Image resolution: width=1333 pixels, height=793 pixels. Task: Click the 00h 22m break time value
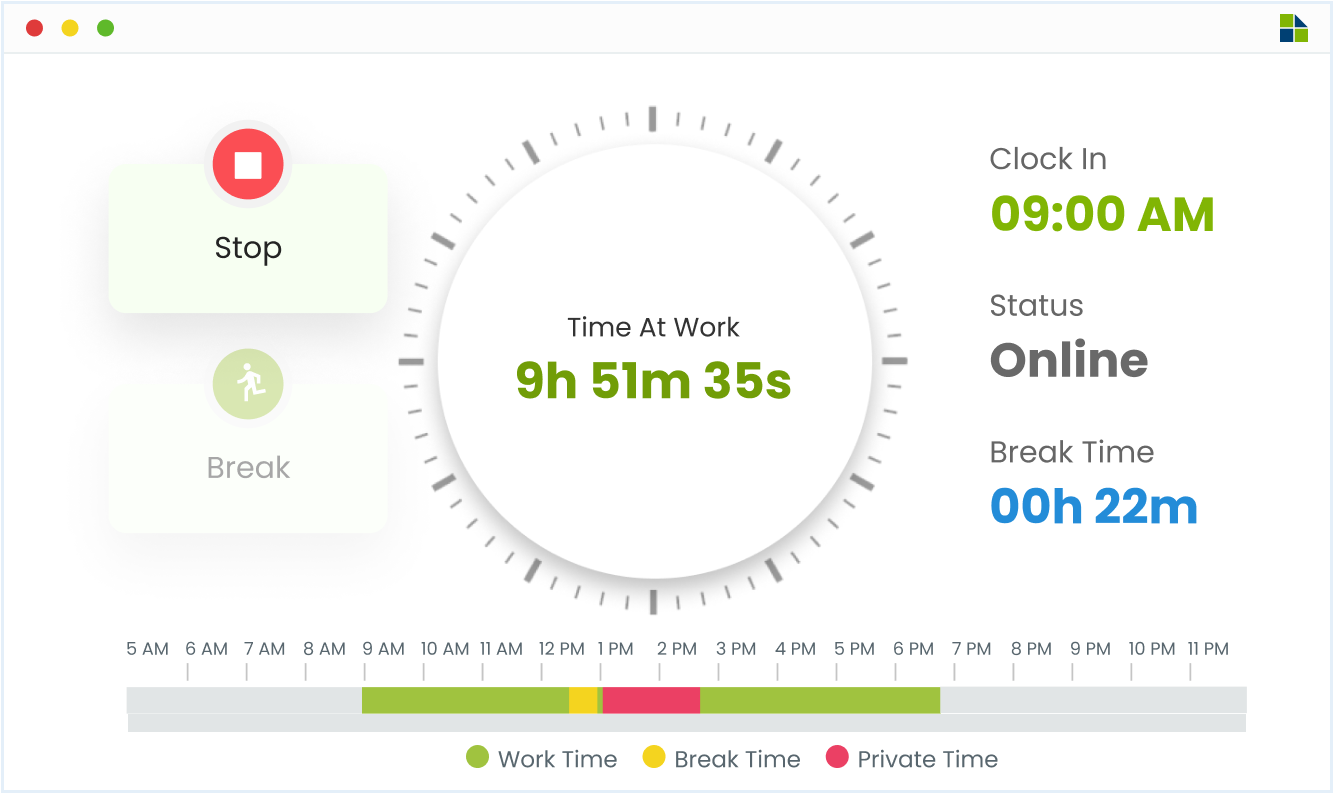(x=1094, y=507)
